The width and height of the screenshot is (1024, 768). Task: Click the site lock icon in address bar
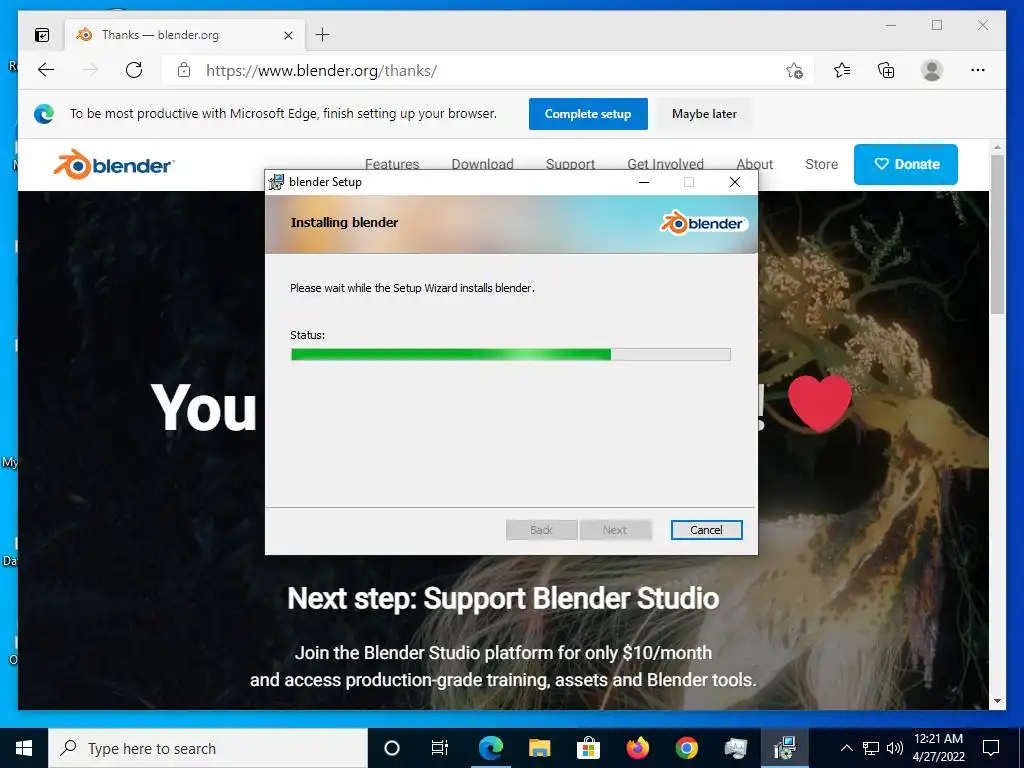[x=184, y=70]
